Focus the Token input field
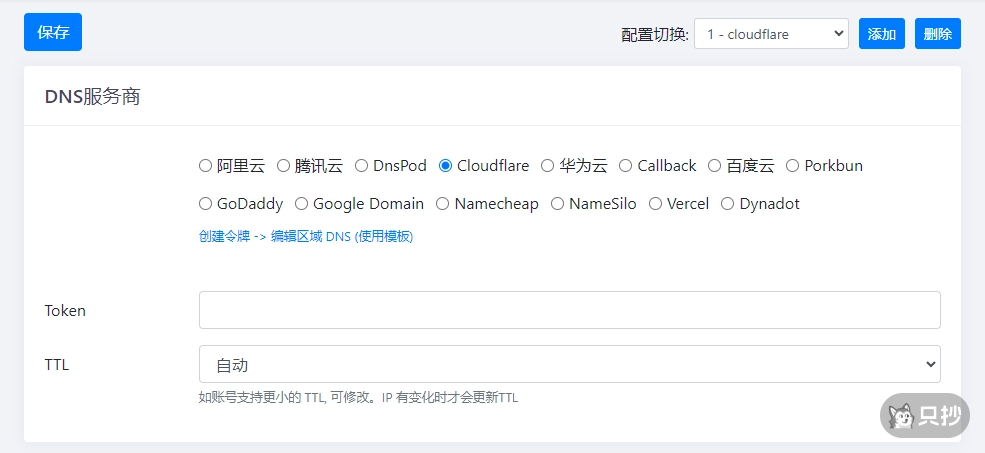 coord(569,310)
